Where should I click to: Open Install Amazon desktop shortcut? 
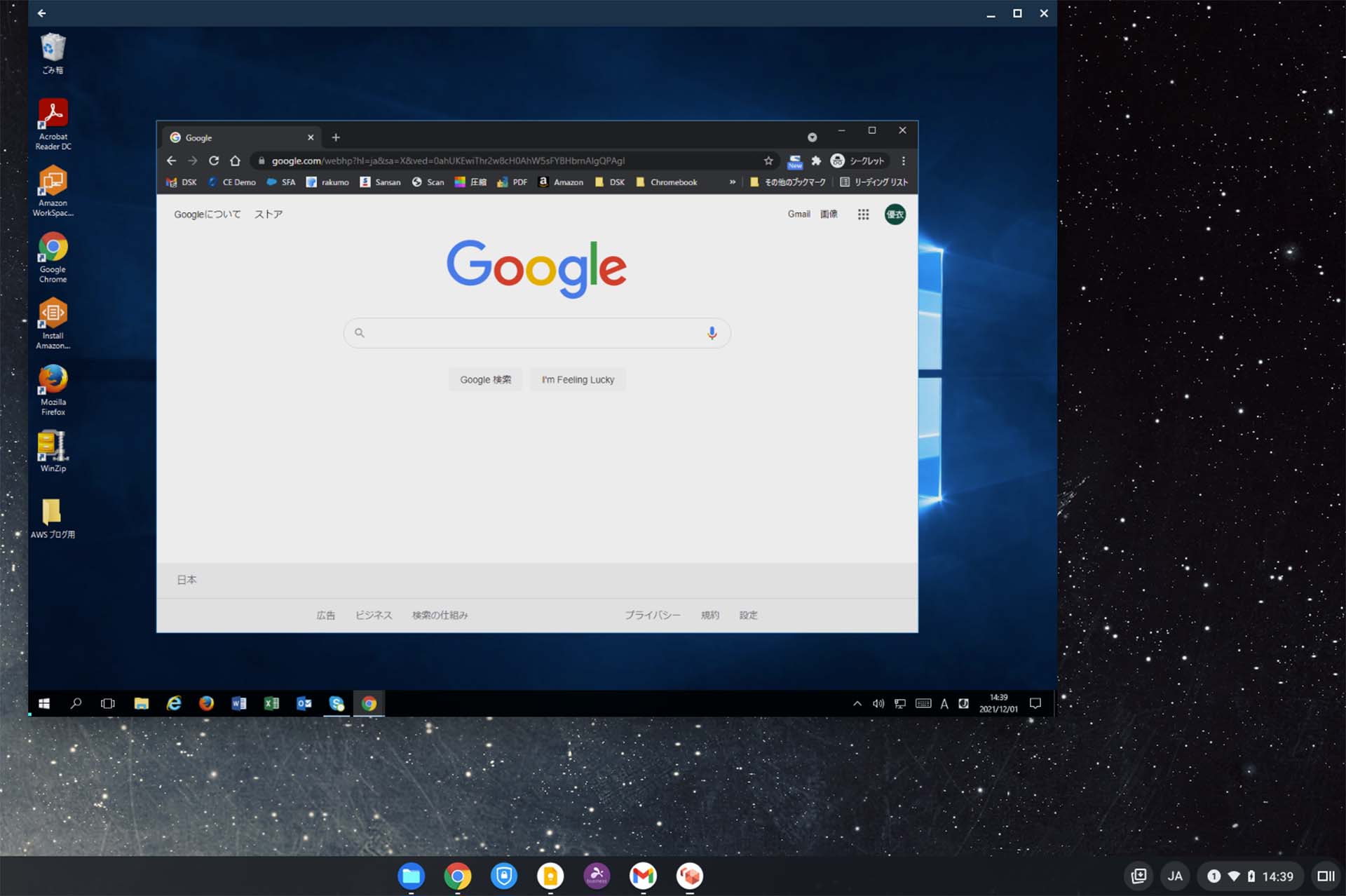[53, 324]
